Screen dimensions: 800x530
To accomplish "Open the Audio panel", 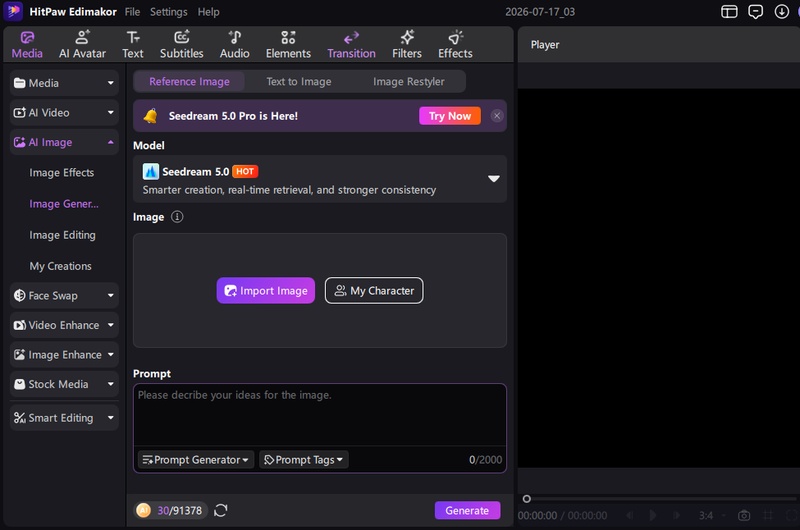I will coord(235,45).
